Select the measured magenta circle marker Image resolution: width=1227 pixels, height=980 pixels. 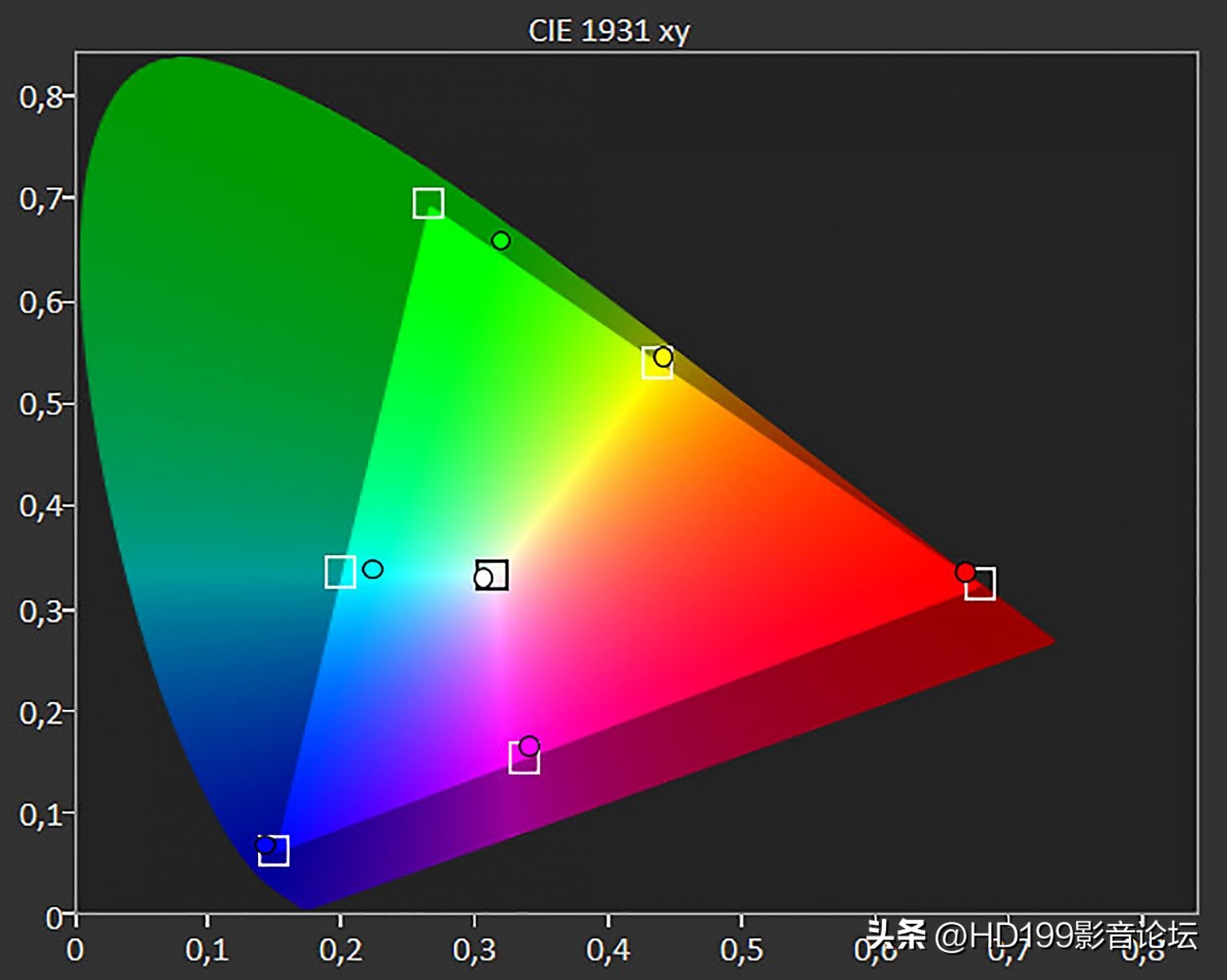coord(529,744)
